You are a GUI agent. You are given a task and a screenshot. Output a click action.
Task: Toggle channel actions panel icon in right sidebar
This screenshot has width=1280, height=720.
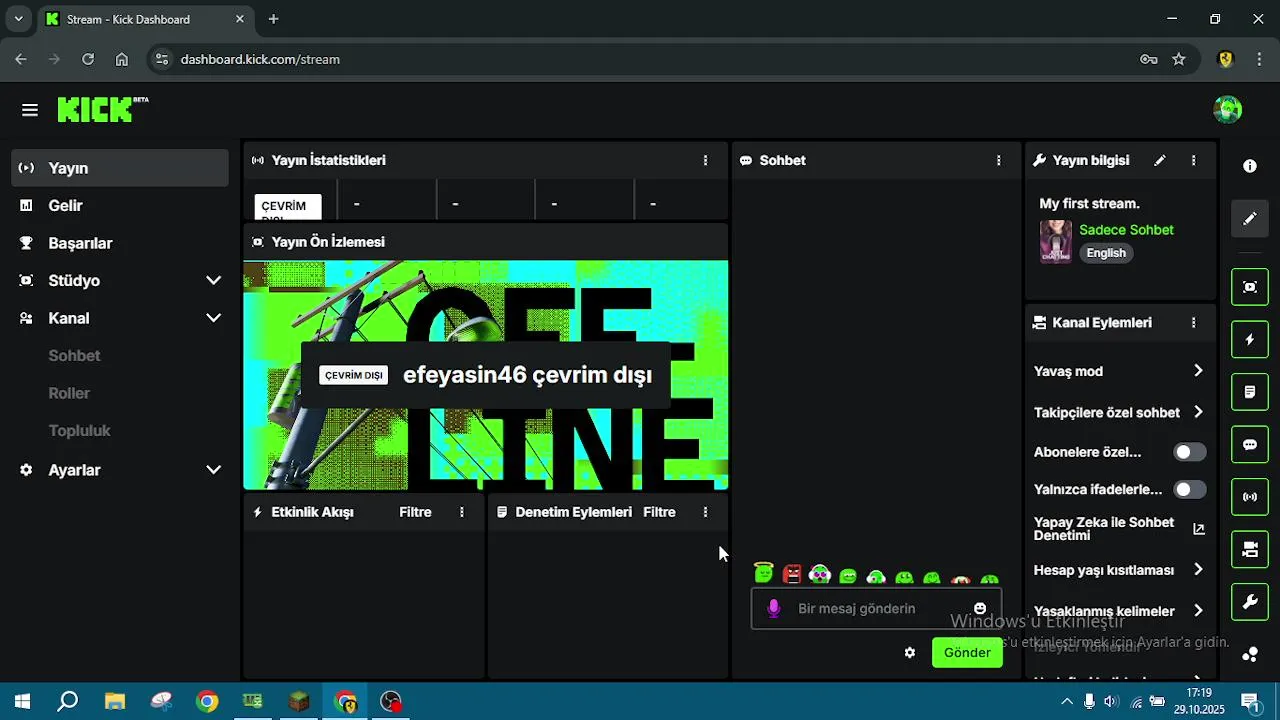click(1250, 549)
